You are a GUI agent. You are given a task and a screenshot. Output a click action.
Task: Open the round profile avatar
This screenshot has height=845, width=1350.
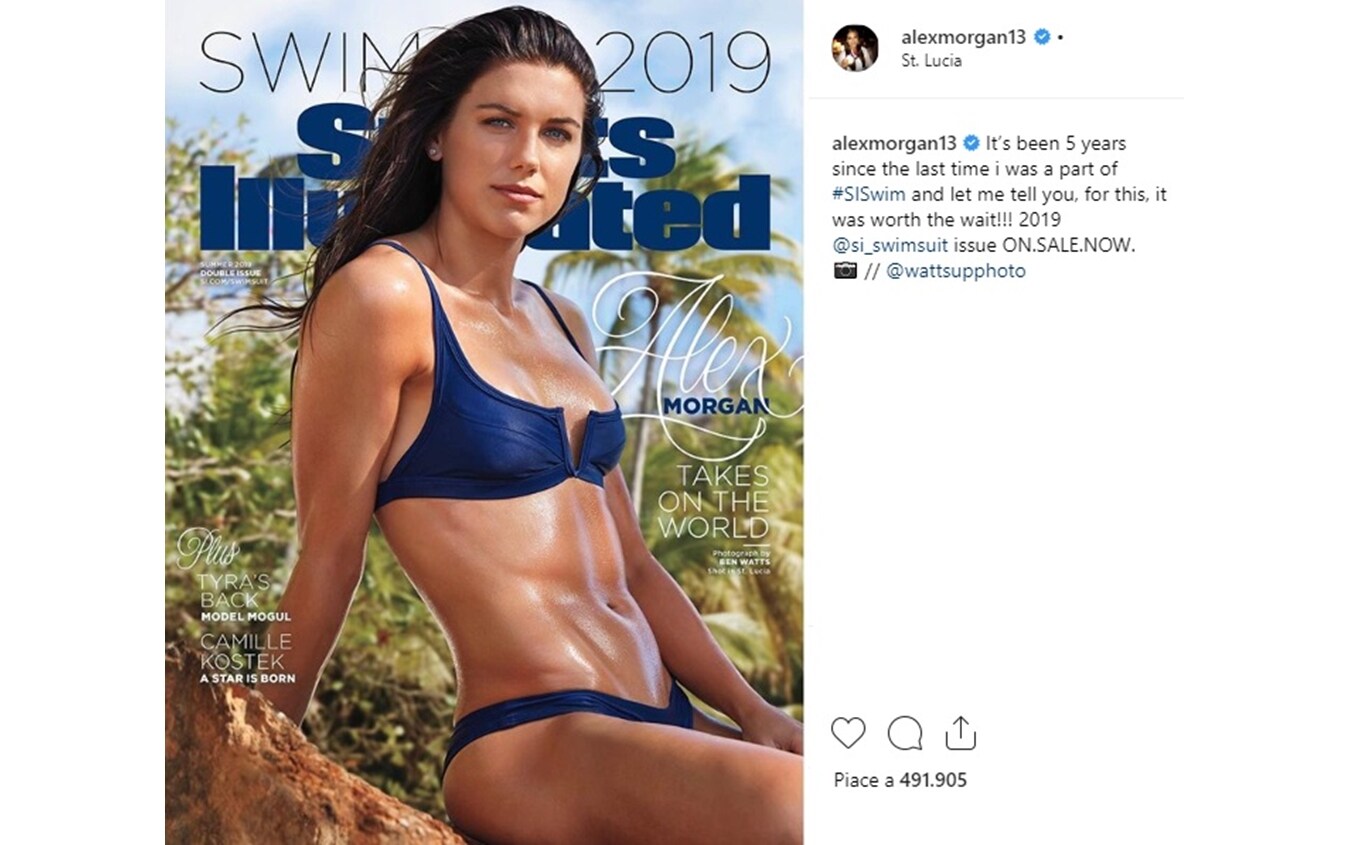click(x=855, y=48)
